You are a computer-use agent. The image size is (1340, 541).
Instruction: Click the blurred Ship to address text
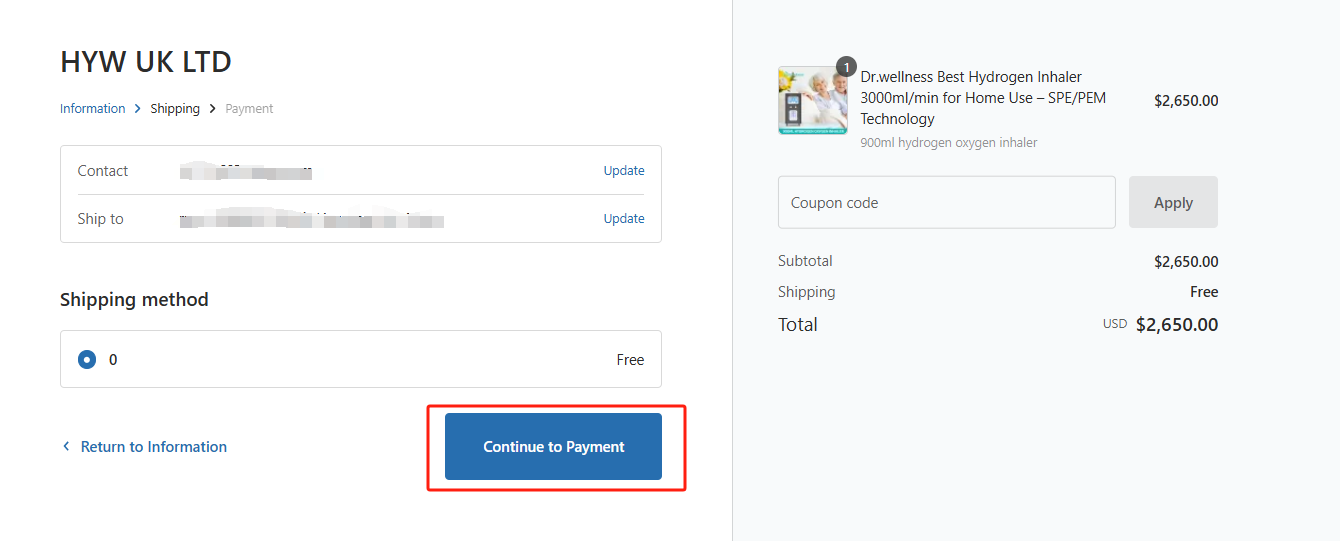pos(312,219)
